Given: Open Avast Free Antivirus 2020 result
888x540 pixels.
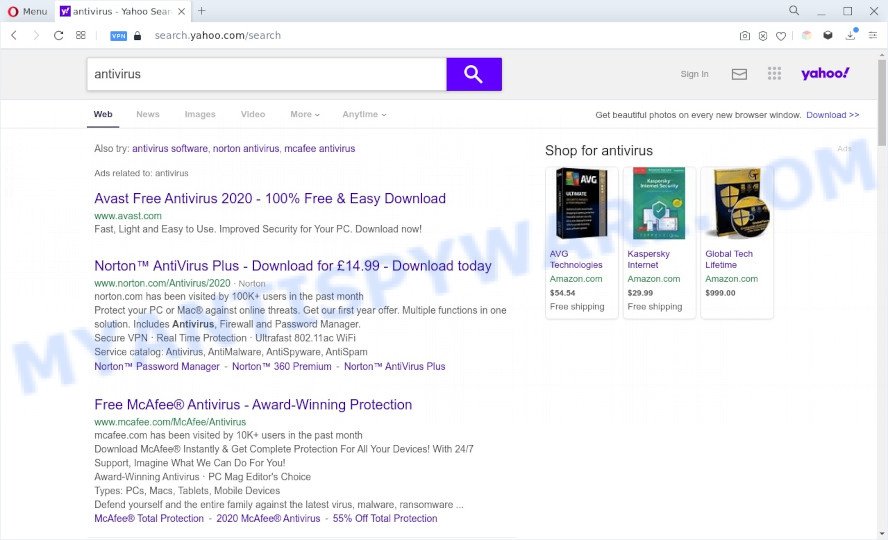Looking at the screenshot, I should (270, 199).
